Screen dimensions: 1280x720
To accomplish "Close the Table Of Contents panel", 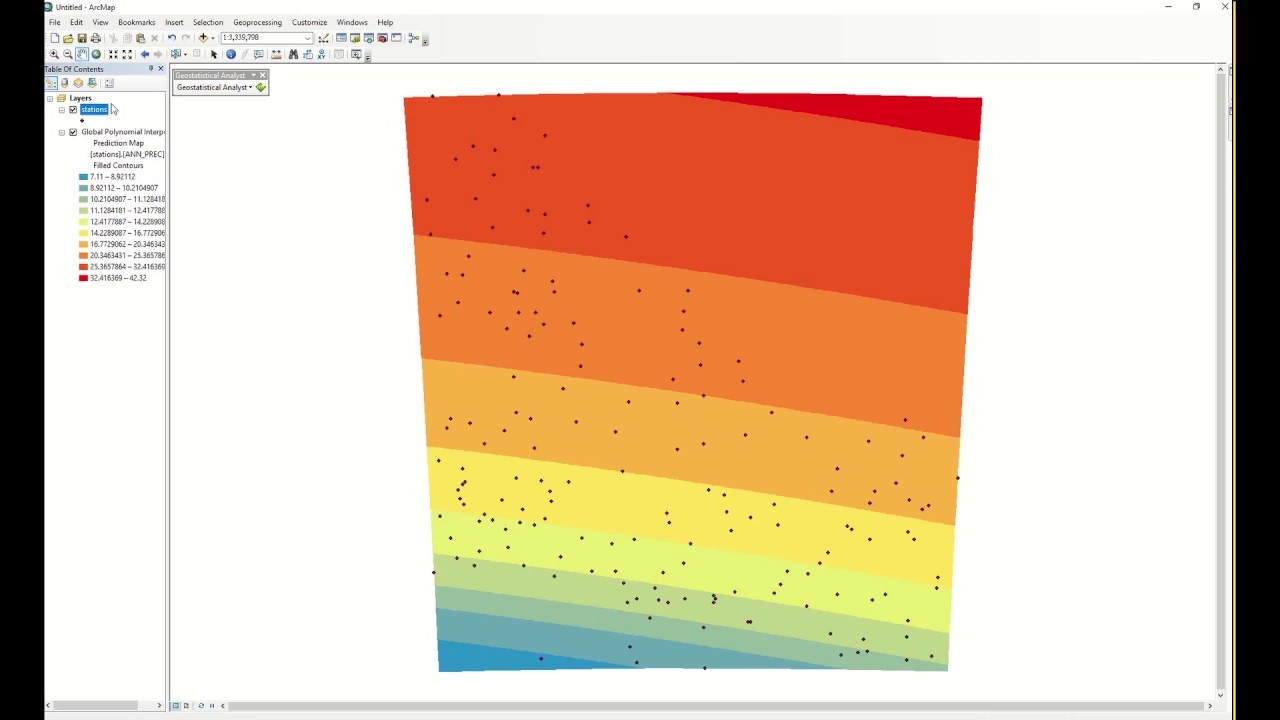I will (x=160, y=69).
